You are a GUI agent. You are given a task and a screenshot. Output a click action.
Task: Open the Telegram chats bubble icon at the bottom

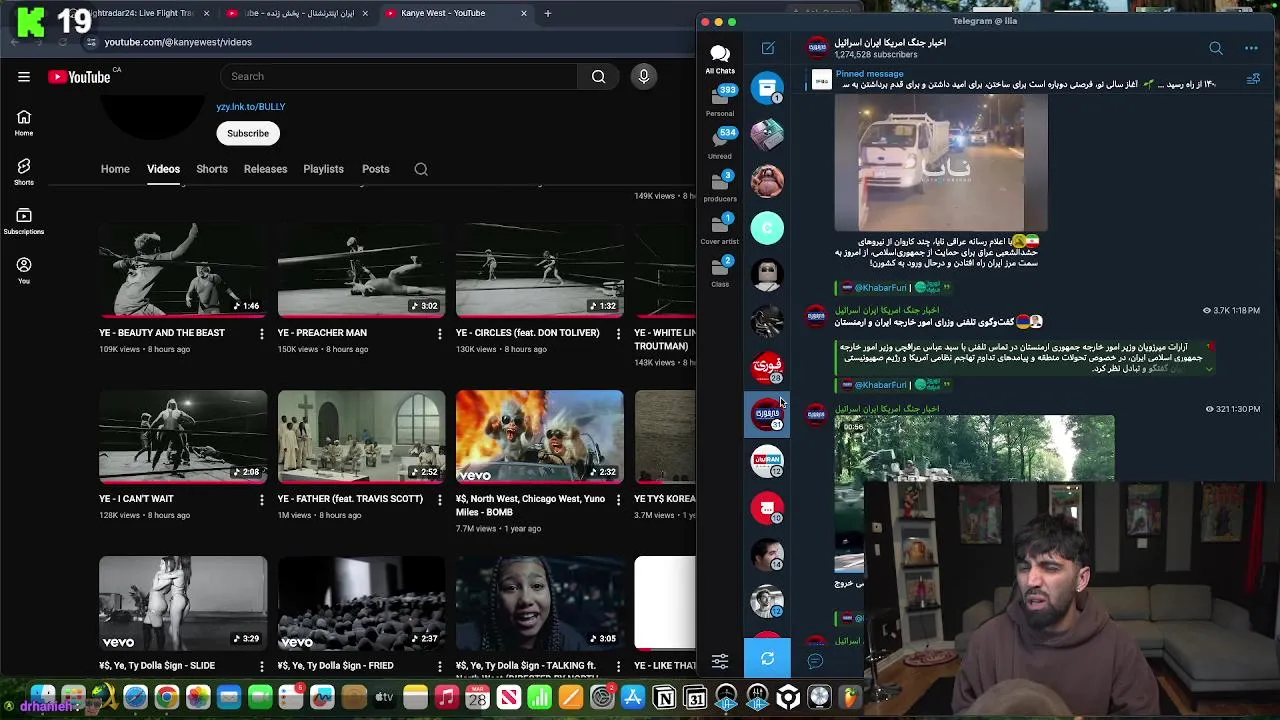pyautogui.click(x=815, y=661)
